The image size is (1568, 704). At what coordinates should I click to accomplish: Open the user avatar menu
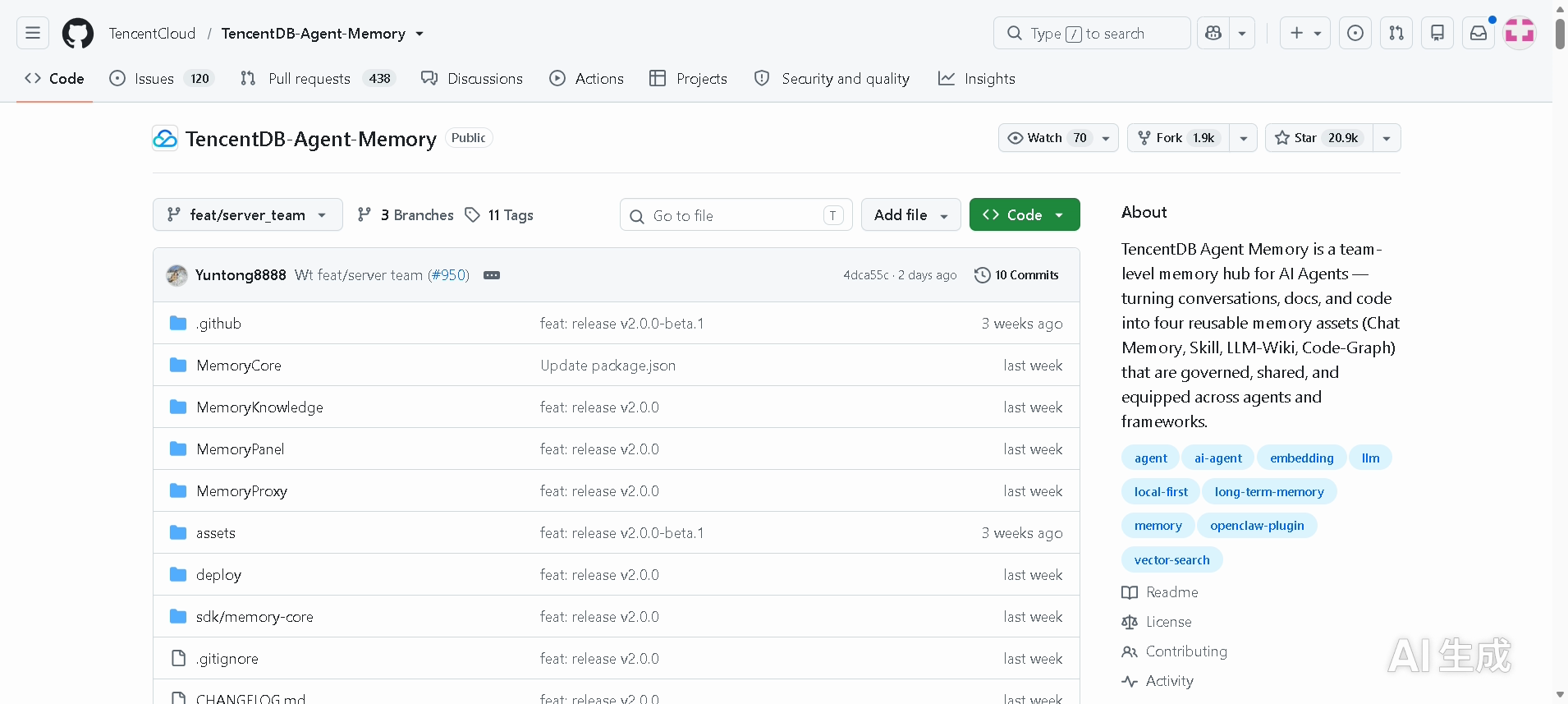[1520, 33]
